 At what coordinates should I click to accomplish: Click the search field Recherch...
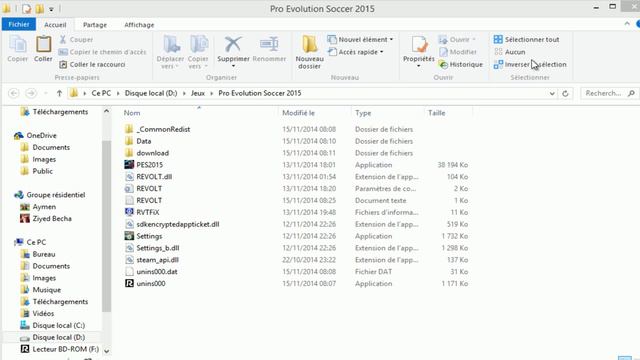pos(609,93)
